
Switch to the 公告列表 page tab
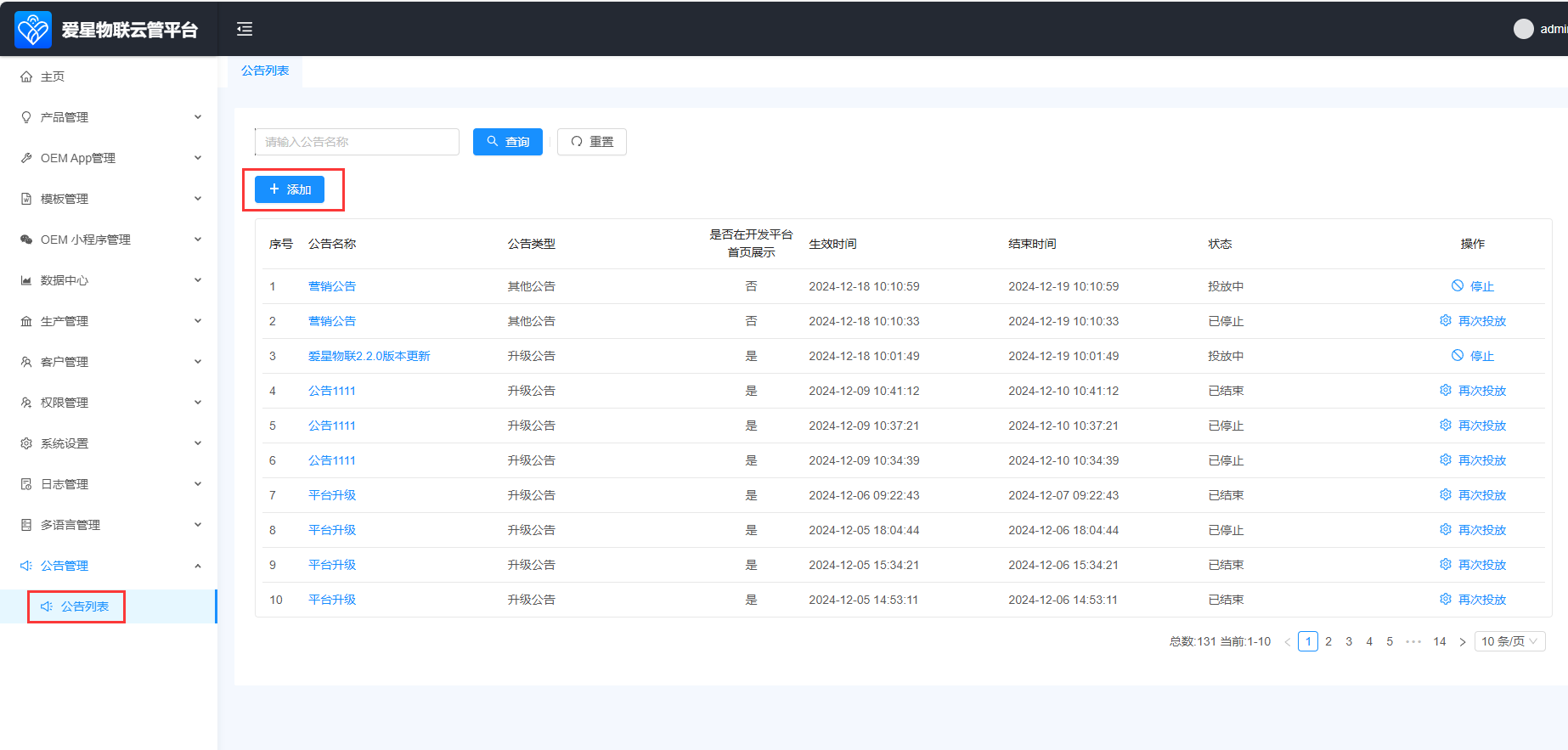click(x=265, y=70)
